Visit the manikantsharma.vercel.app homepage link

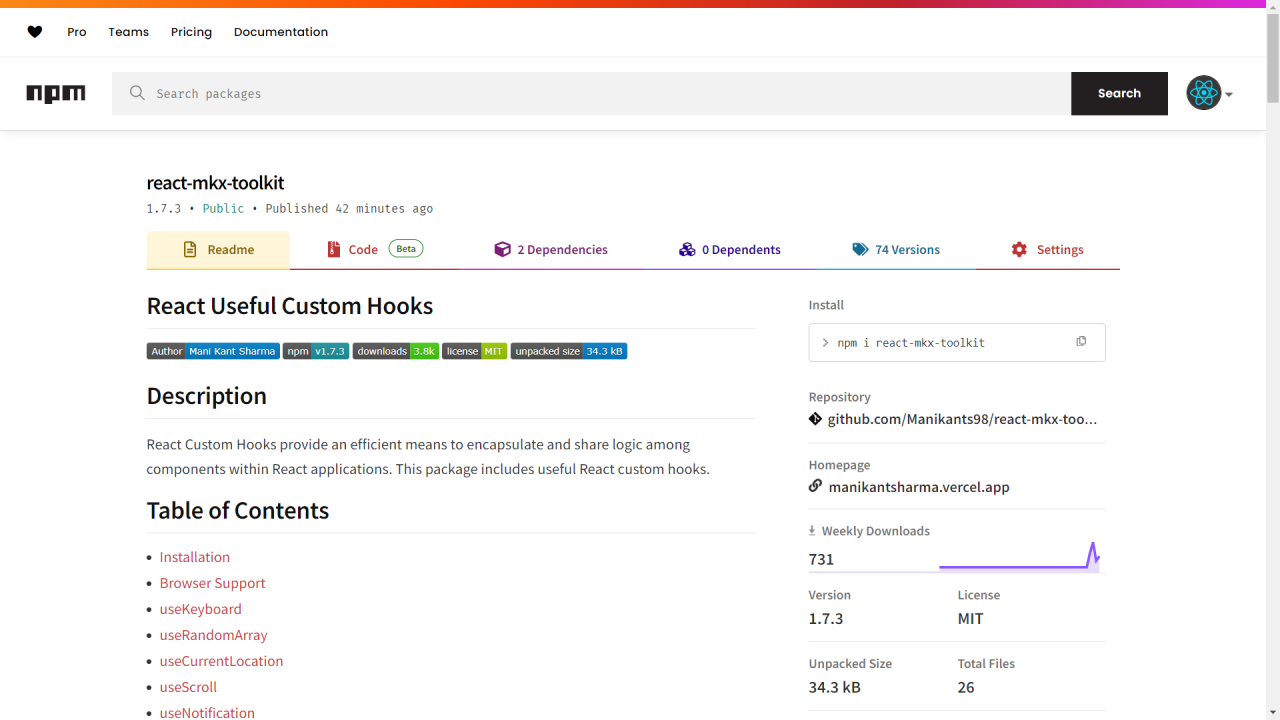919,487
